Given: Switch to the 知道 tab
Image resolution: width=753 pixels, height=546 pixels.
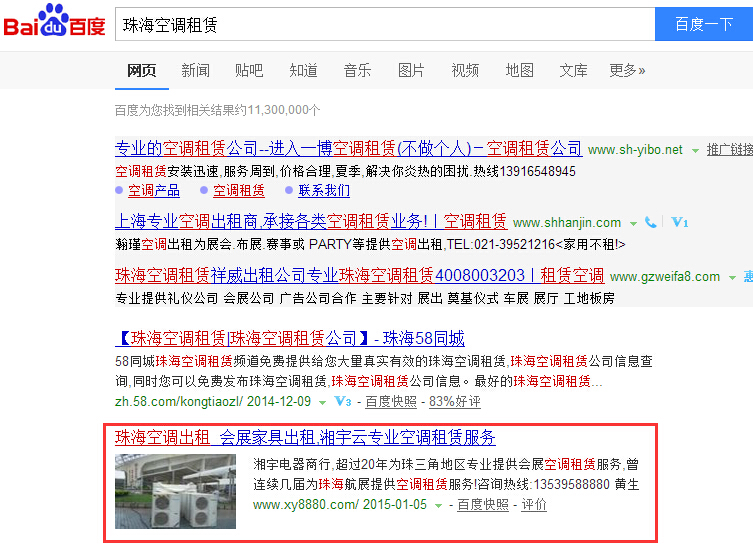Looking at the screenshot, I should coord(304,71).
